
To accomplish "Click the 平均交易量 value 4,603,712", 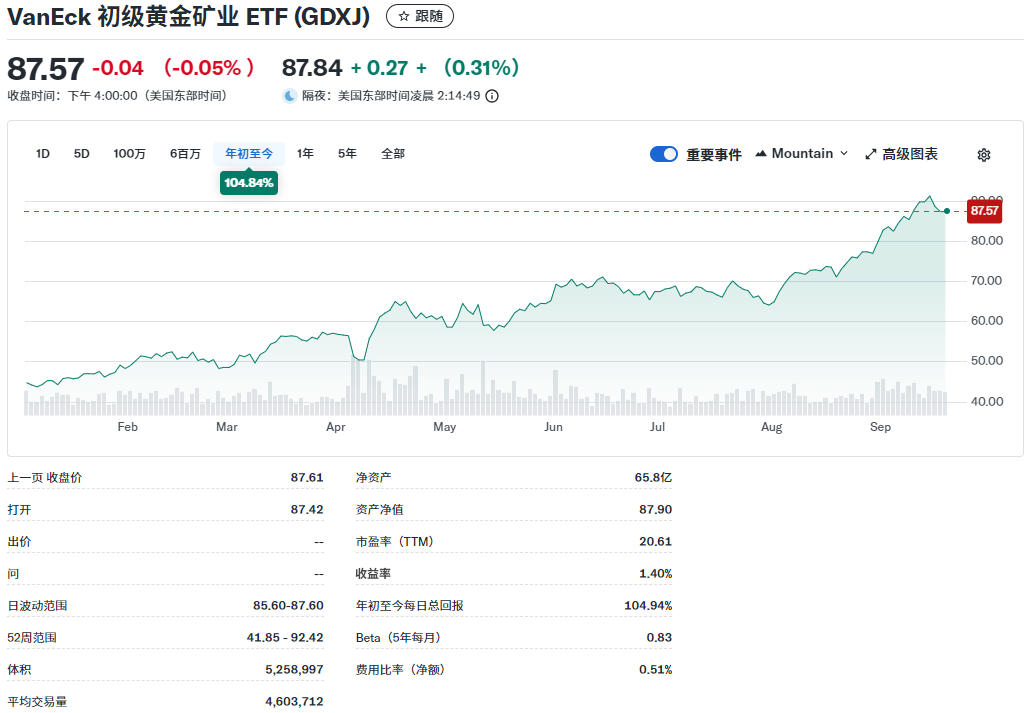I will [x=295, y=702].
